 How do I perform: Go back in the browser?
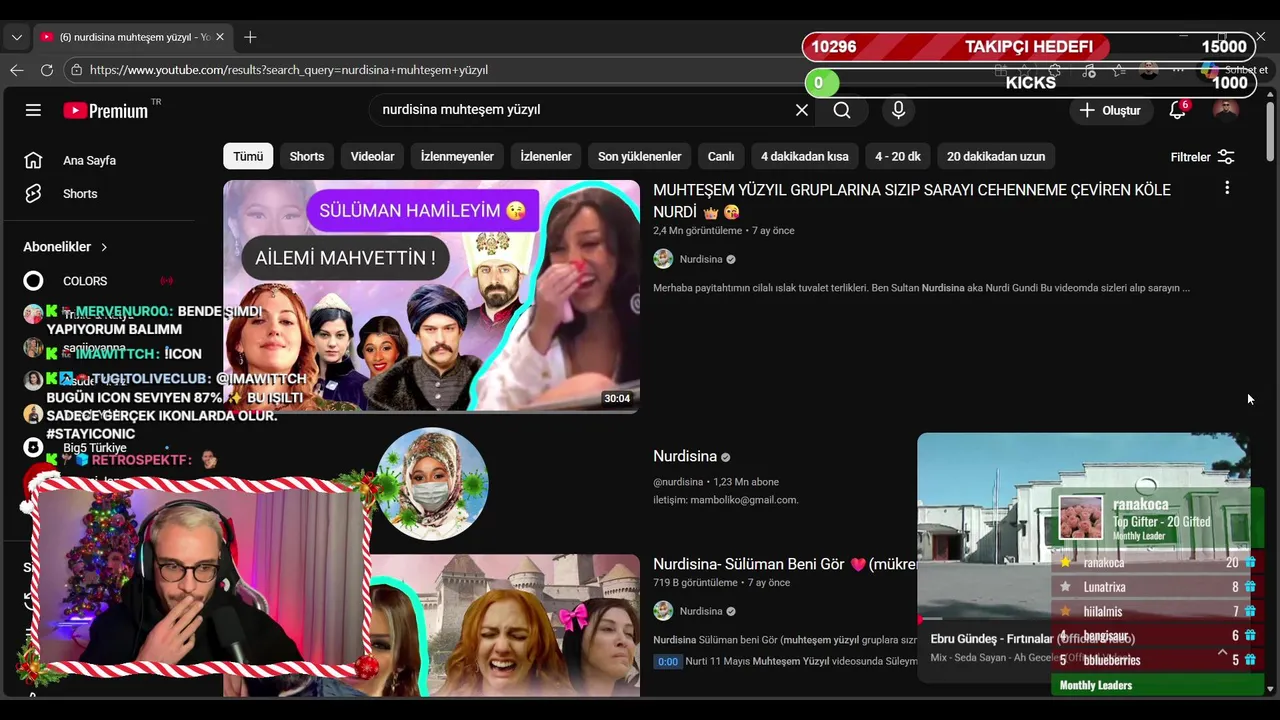pos(16,70)
